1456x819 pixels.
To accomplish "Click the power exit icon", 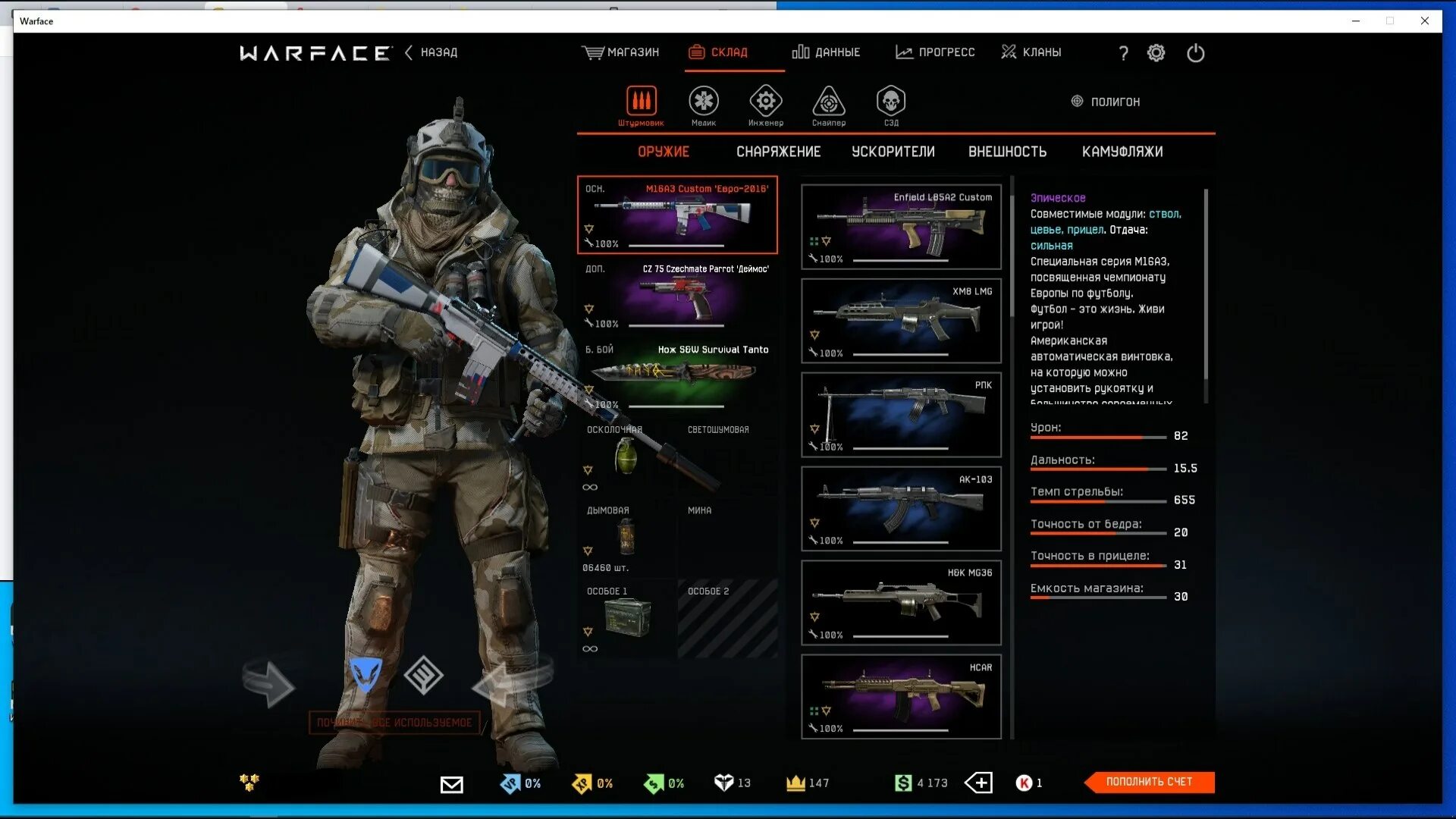I will tap(1196, 52).
